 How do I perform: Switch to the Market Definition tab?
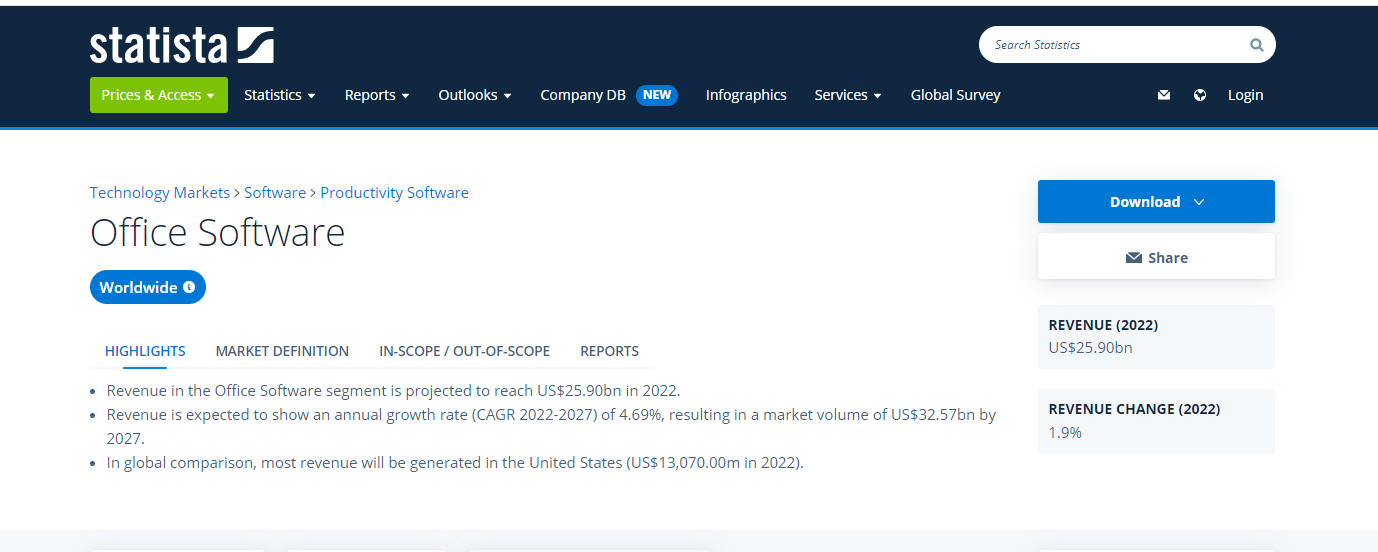(282, 351)
